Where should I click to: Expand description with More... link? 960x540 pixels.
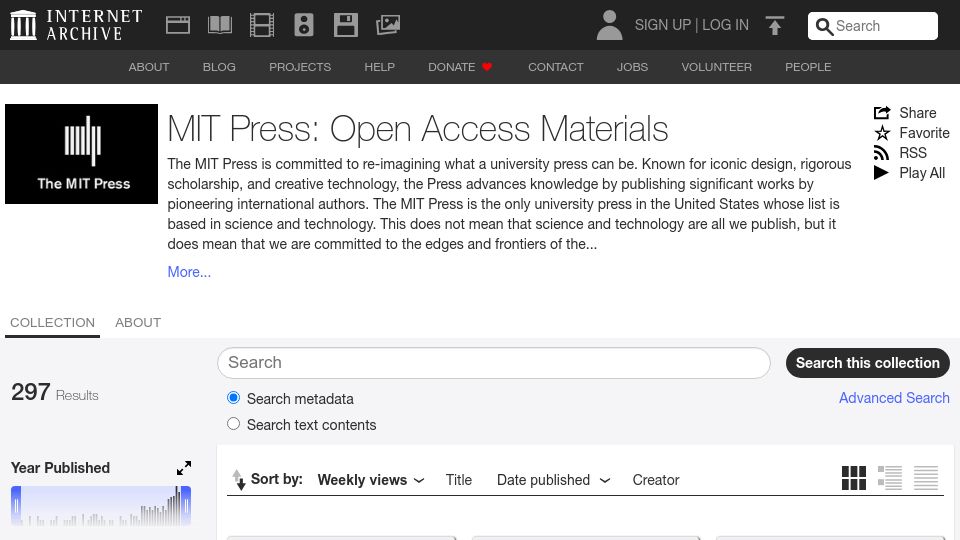[189, 272]
